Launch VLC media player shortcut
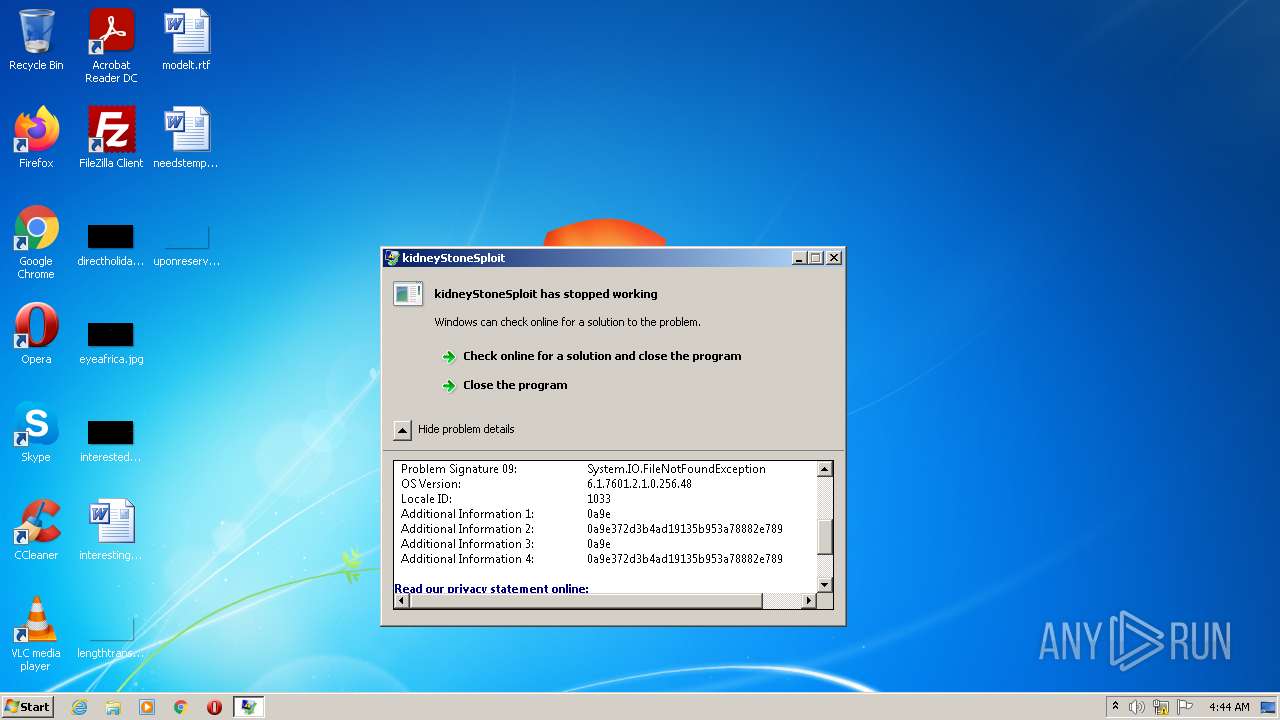Image resolution: width=1280 pixels, height=720 pixels. pos(36,634)
